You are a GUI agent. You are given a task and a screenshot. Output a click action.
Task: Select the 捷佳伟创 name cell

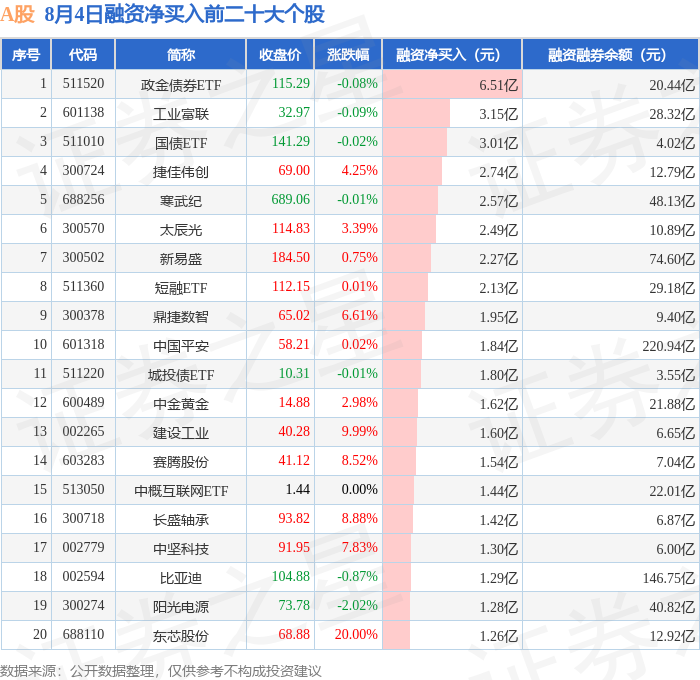point(181,171)
